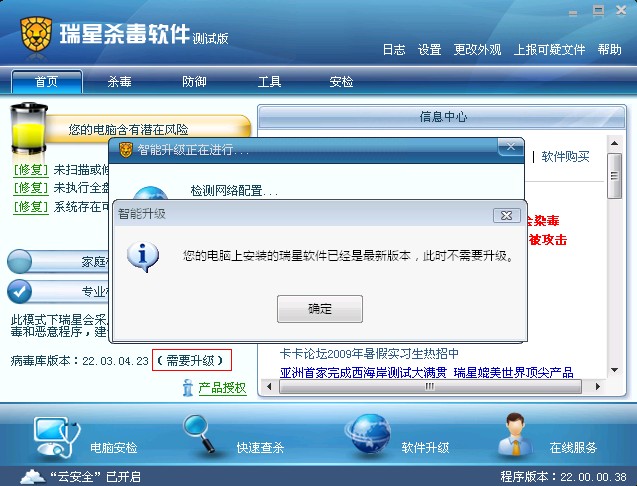Click the 程序版本 22.00.00.38 status text
Image resolution: width=637 pixels, height=486 pixels.
coord(563,477)
